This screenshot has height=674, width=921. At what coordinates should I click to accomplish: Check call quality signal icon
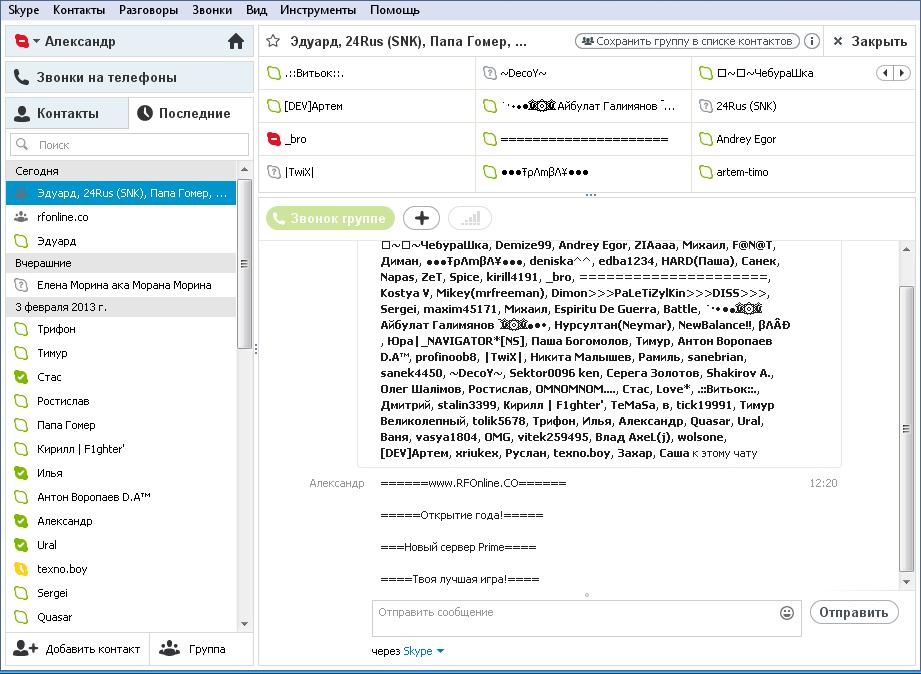(470, 218)
